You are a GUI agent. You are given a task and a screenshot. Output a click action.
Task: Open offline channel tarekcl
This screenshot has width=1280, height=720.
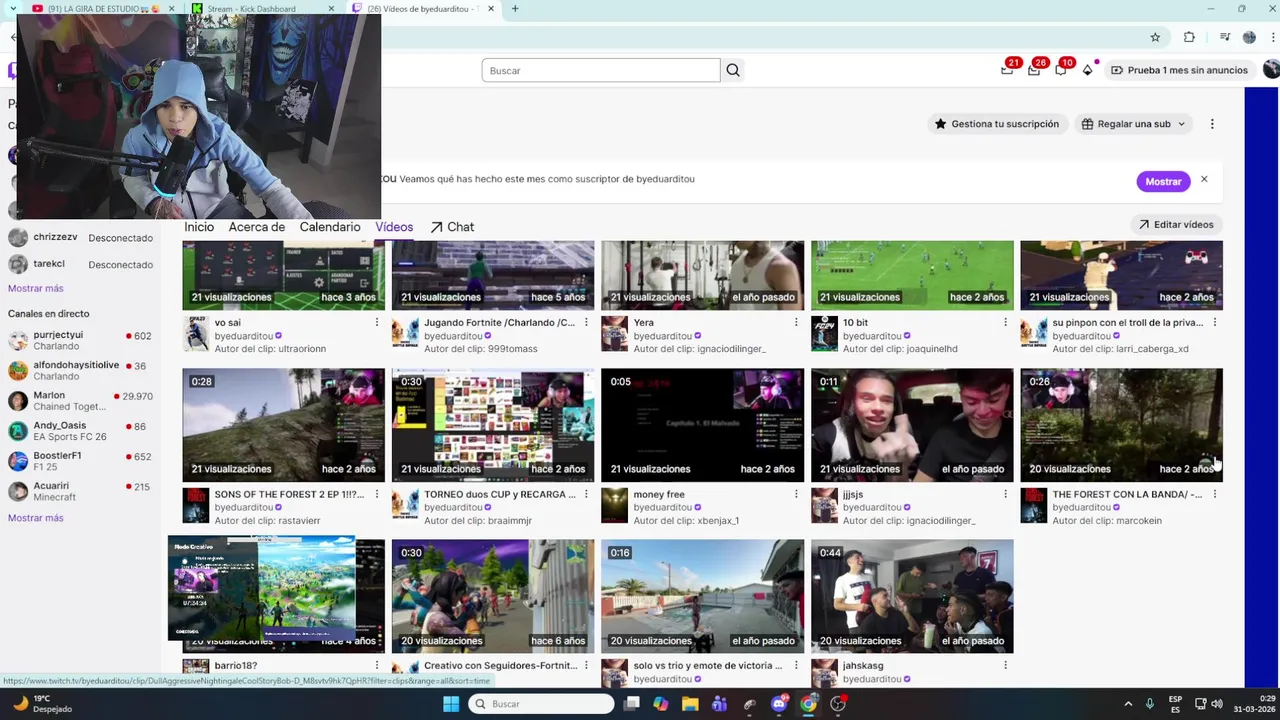tap(80, 264)
